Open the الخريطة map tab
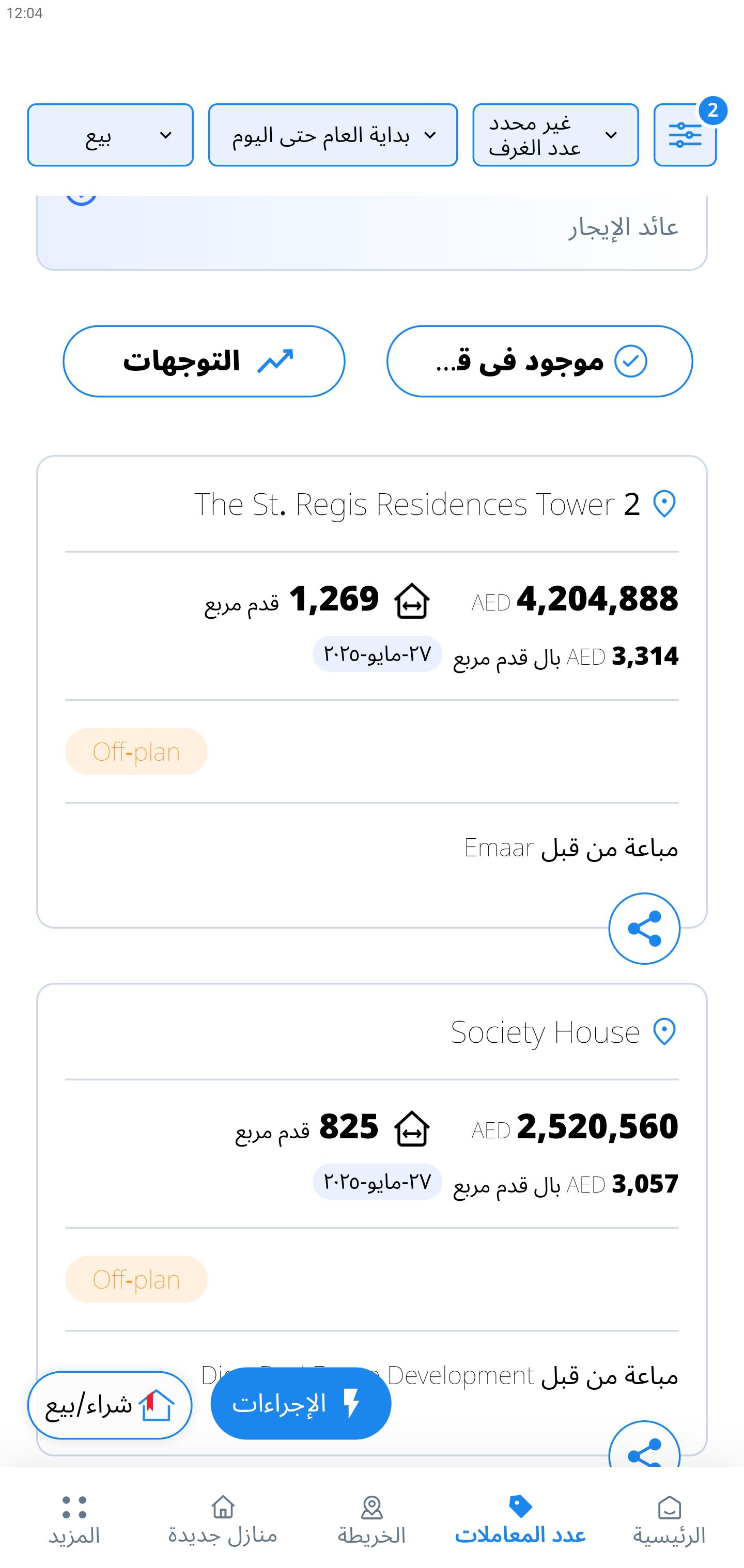This screenshot has height=1568, width=744. [371, 1520]
